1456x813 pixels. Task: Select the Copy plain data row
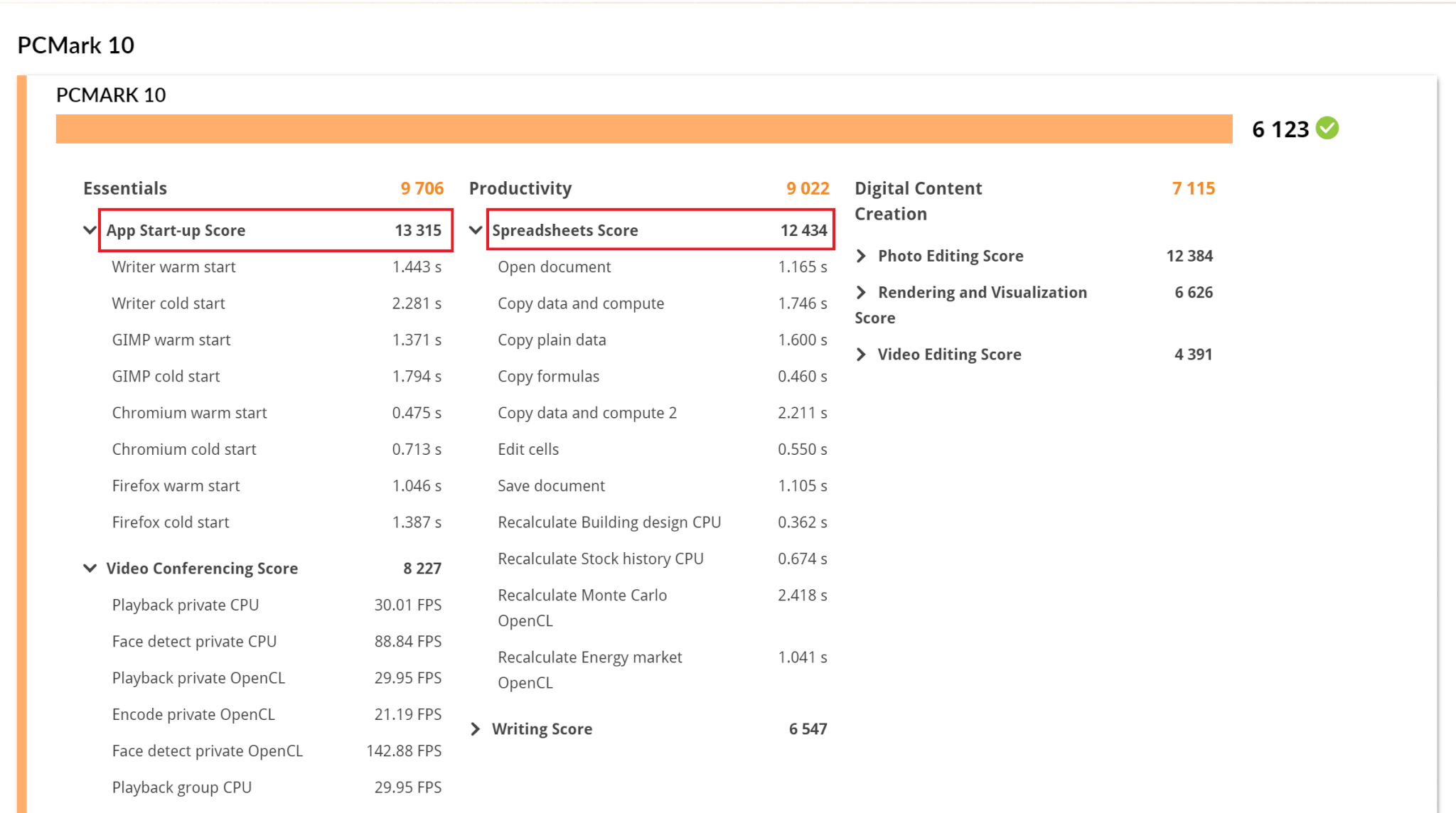click(x=663, y=340)
